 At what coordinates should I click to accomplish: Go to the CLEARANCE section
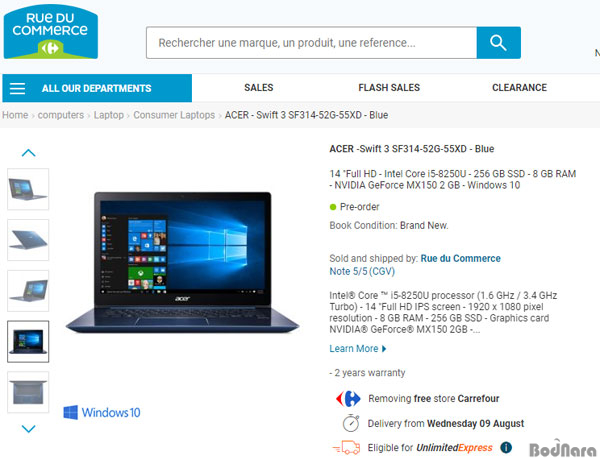[519, 88]
